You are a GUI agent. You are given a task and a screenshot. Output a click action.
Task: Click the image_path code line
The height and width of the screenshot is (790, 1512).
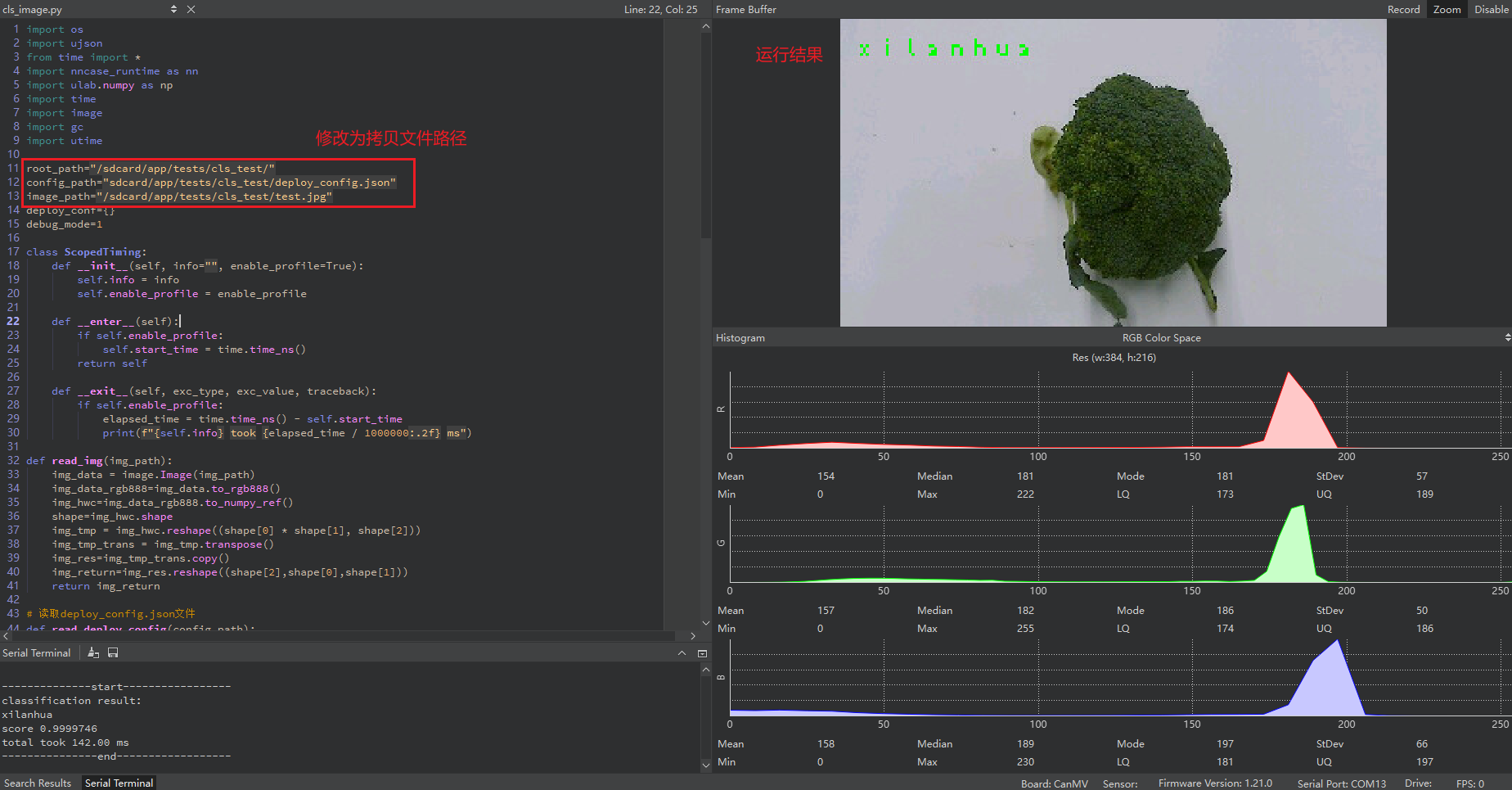coord(179,196)
